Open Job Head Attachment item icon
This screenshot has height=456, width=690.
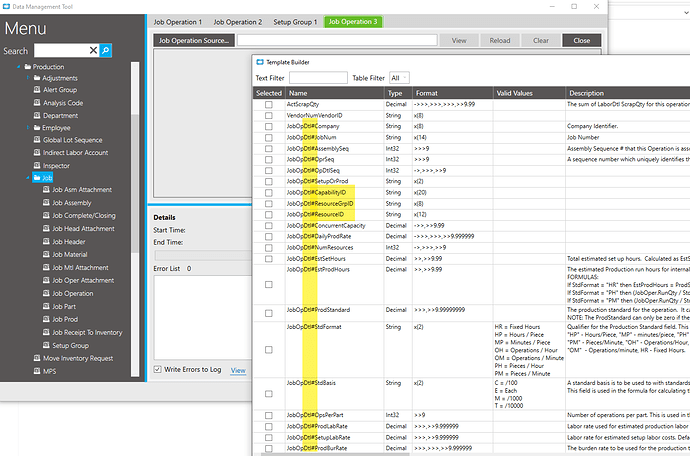tap(46, 228)
